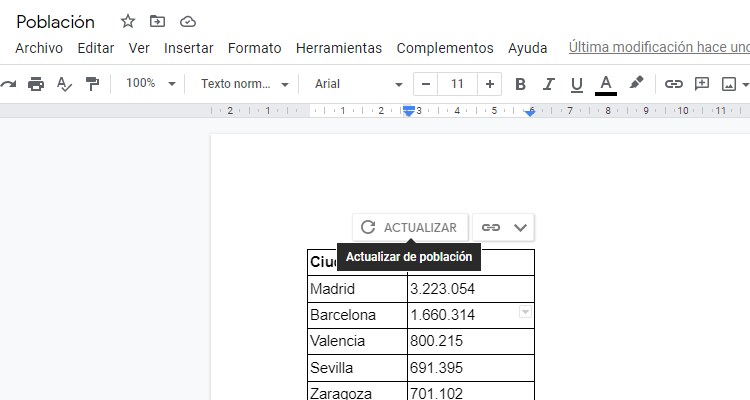Click the spell check icon

64,84
